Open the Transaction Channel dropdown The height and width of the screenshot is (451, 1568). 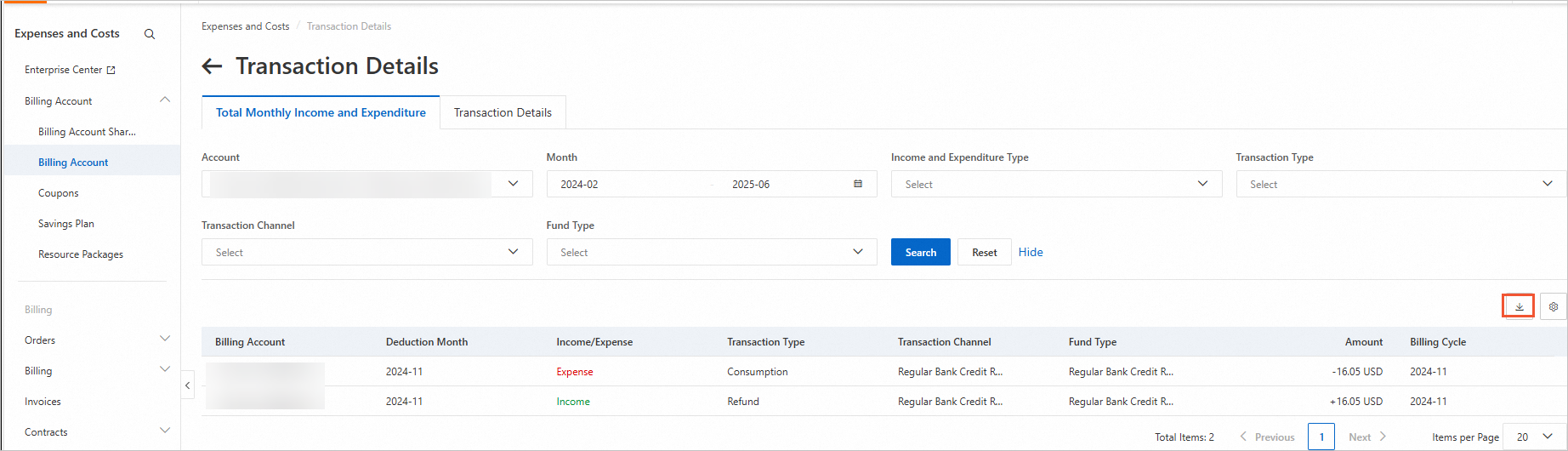point(366,252)
